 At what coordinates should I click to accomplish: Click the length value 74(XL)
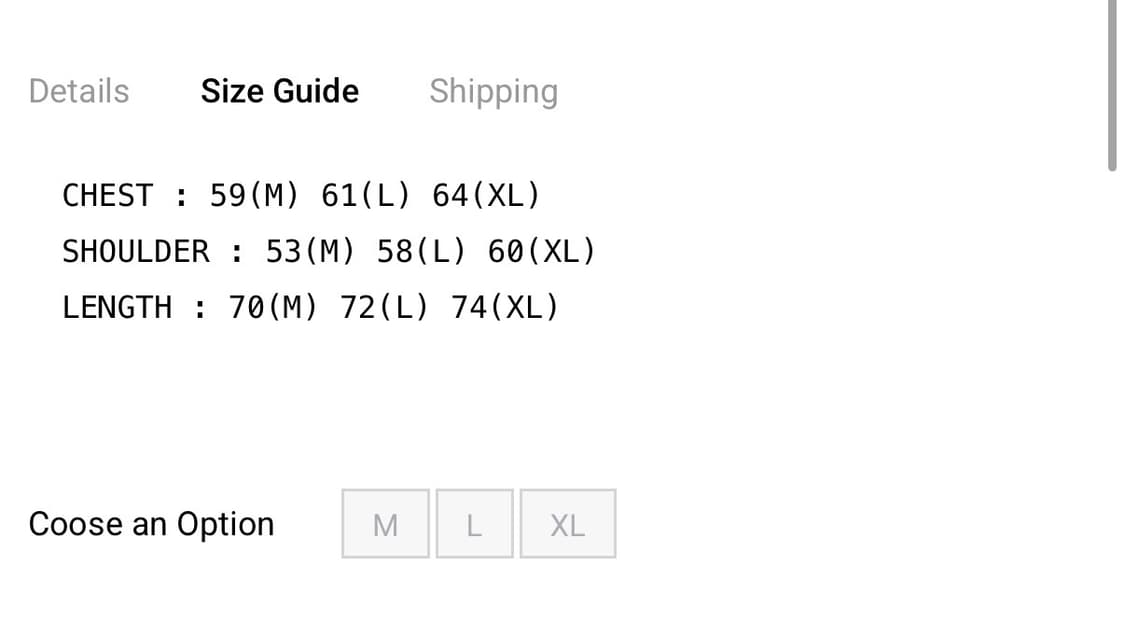tap(504, 307)
